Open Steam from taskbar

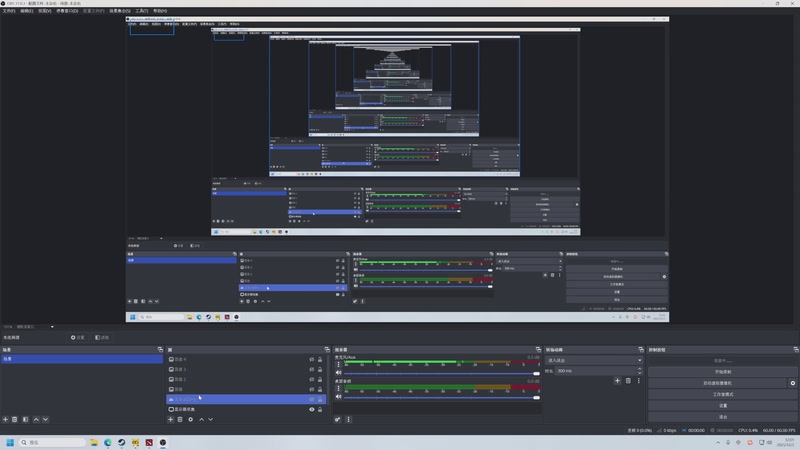[x=121, y=442]
